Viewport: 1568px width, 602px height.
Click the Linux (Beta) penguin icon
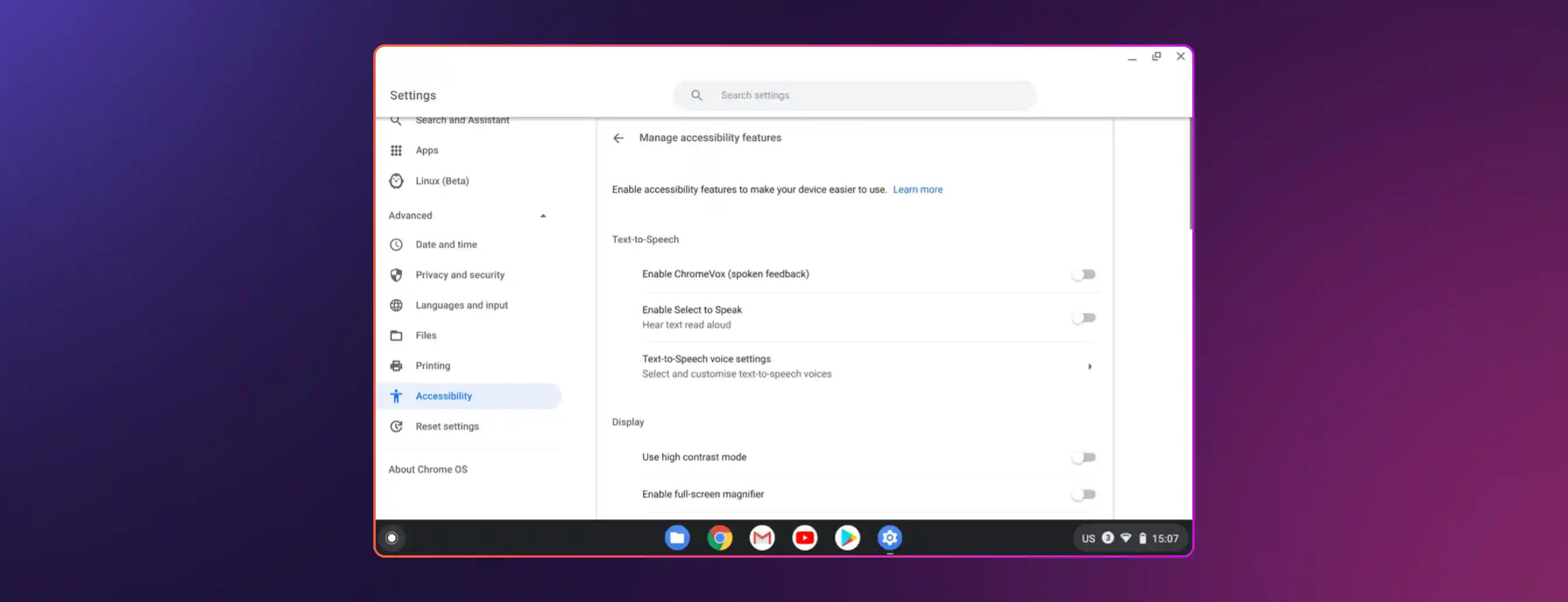[x=395, y=181]
